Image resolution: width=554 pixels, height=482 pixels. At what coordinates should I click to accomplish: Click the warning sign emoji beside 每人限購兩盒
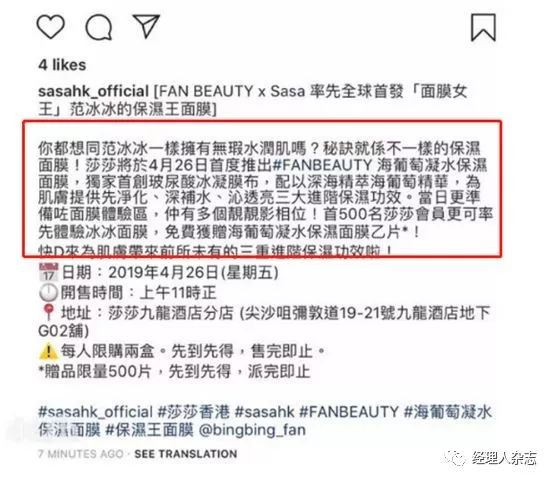(48, 351)
